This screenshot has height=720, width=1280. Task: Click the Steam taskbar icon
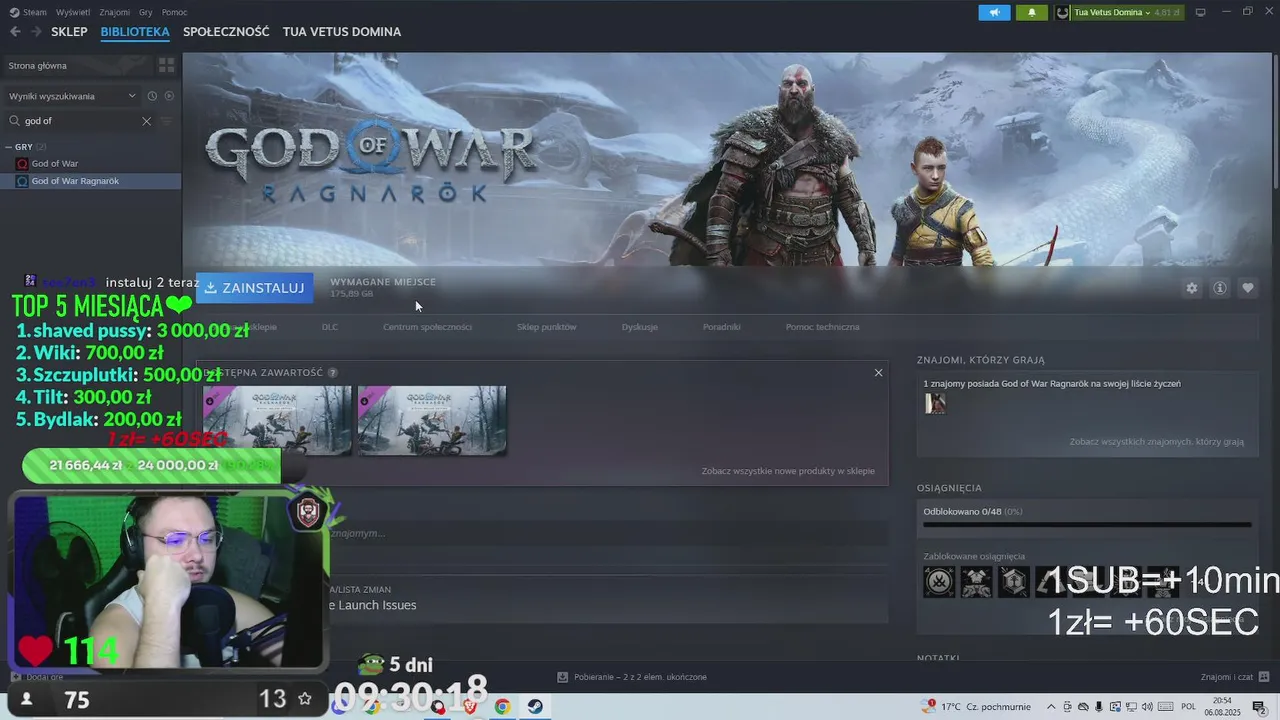[x=536, y=707]
